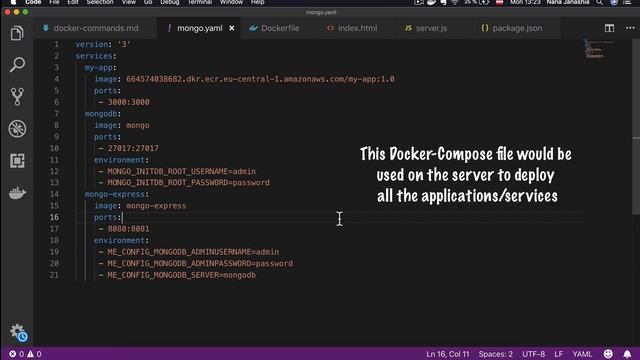Screen dimensions: 640x360
Task: Click '8080:8081' port mapping text
Action: pyautogui.click(x=128, y=229)
